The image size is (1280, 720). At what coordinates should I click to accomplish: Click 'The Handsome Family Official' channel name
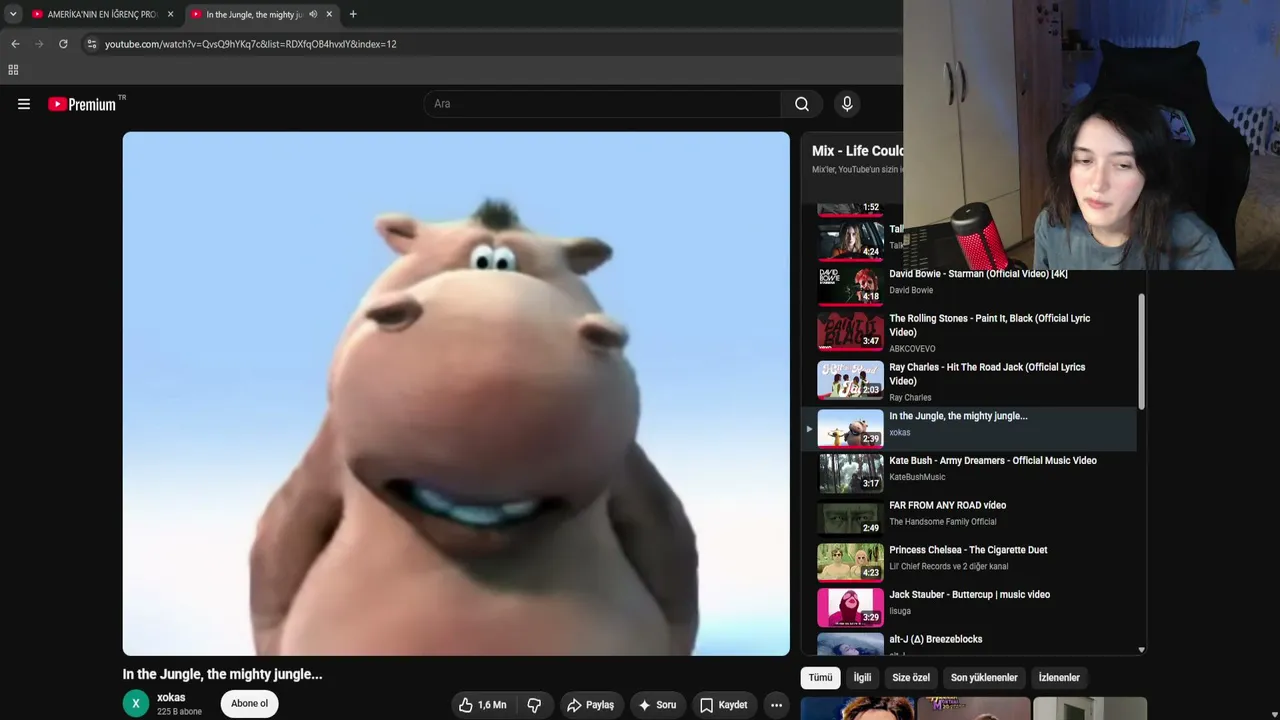[x=943, y=522]
